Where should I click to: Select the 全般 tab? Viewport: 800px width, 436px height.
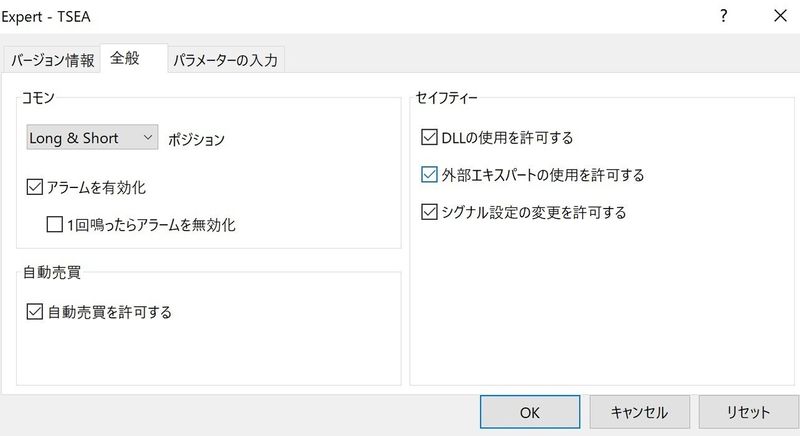(x=125, y=59)
